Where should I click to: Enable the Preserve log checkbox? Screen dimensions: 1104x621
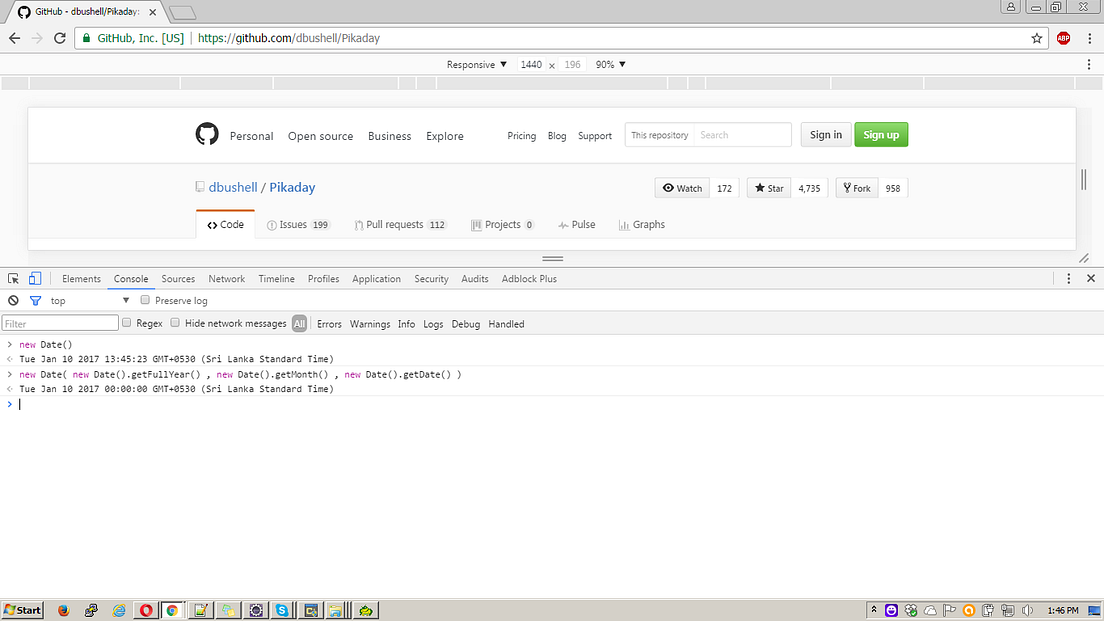(x=144, y=300)
